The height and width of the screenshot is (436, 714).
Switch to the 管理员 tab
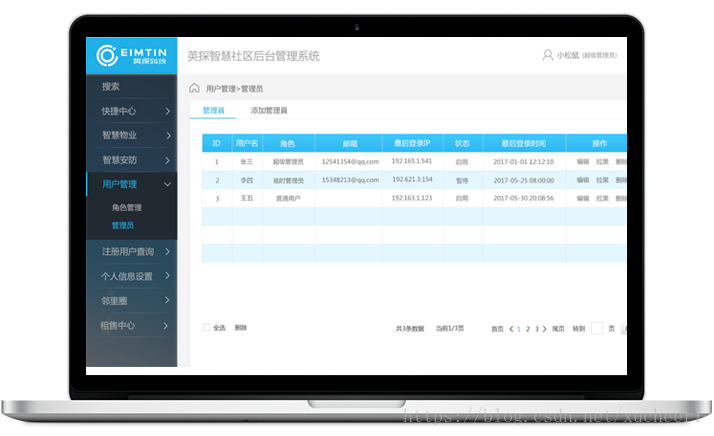(x=213, y=110)
